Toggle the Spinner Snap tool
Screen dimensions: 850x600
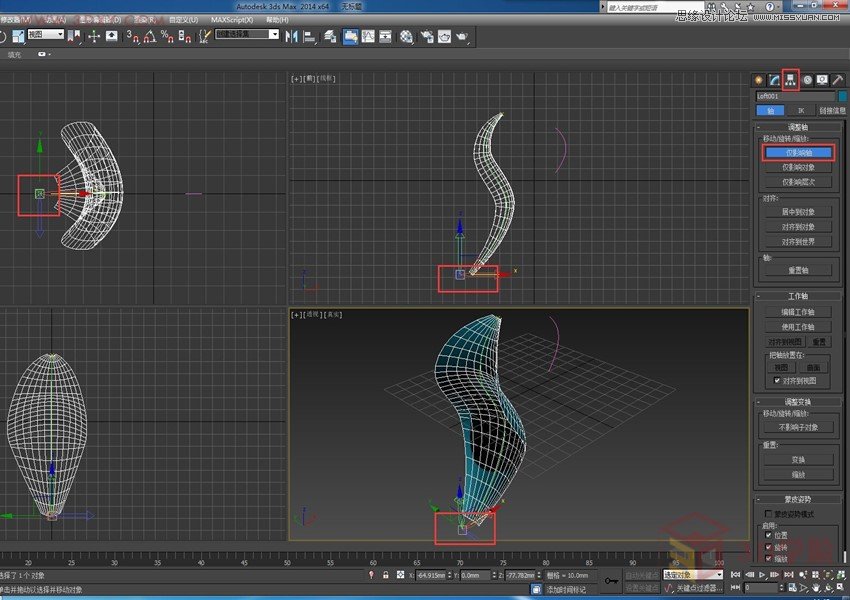pyautogui.click(x=185, y=36)
